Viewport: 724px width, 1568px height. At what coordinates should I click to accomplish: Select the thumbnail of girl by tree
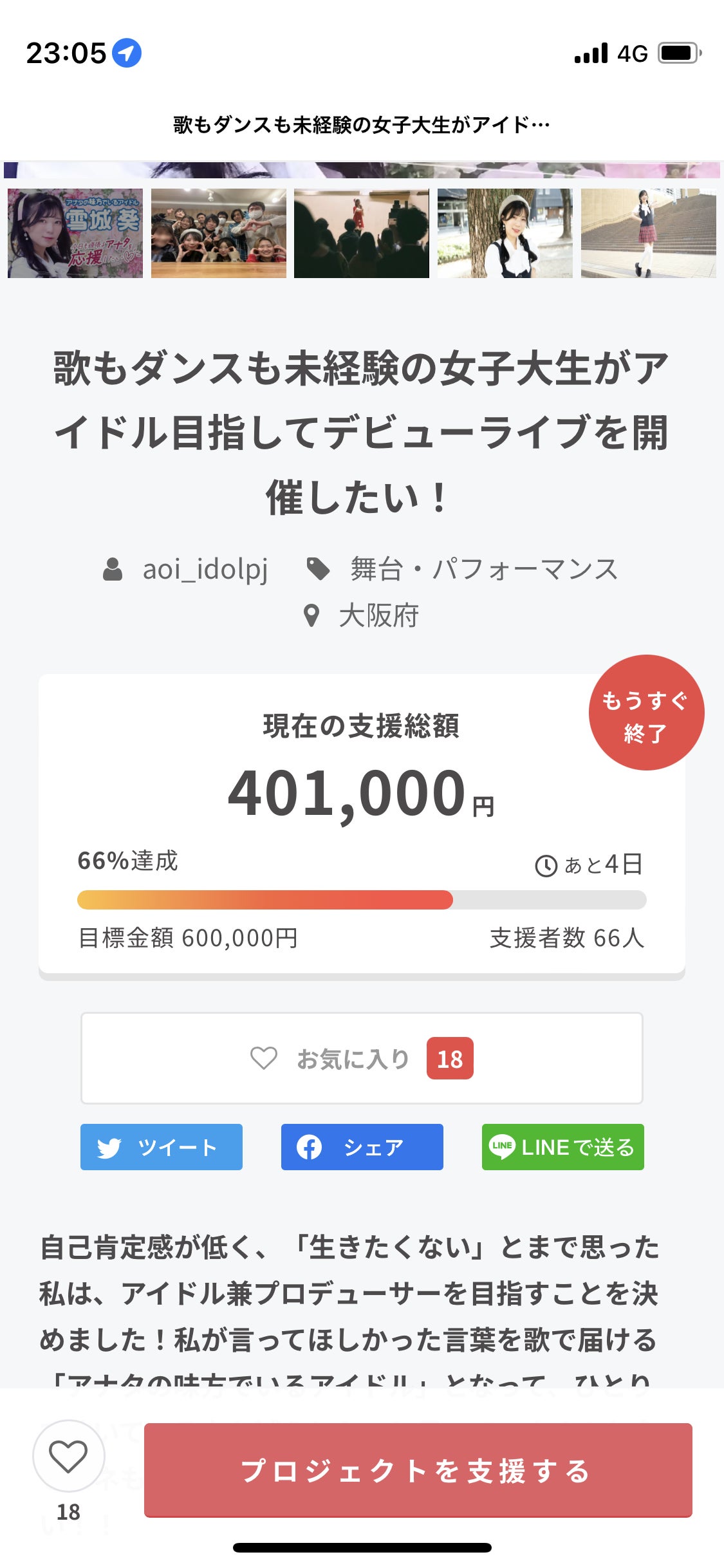[x=505, y=233]
